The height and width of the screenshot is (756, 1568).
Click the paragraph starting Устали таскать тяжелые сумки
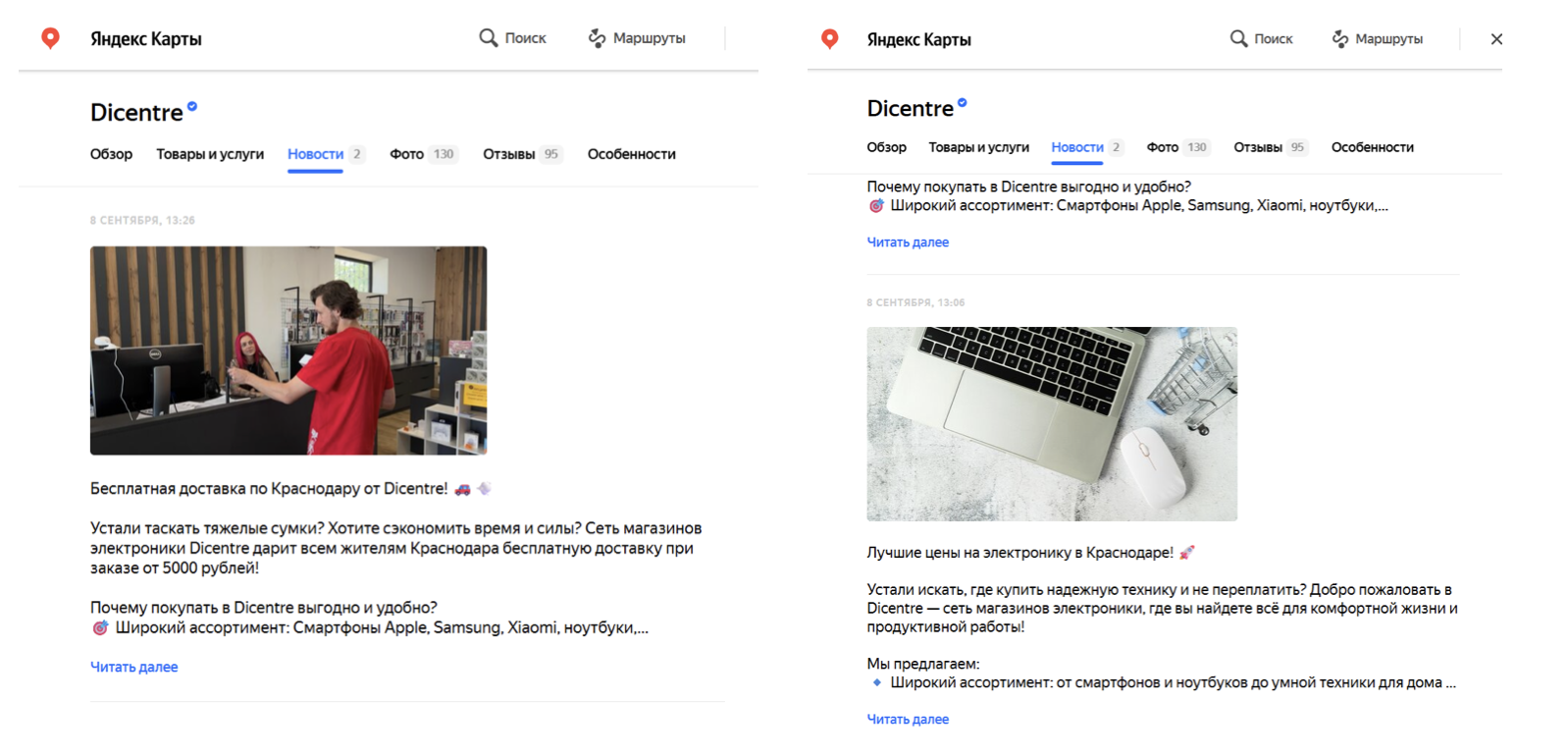tap(396, 548)
